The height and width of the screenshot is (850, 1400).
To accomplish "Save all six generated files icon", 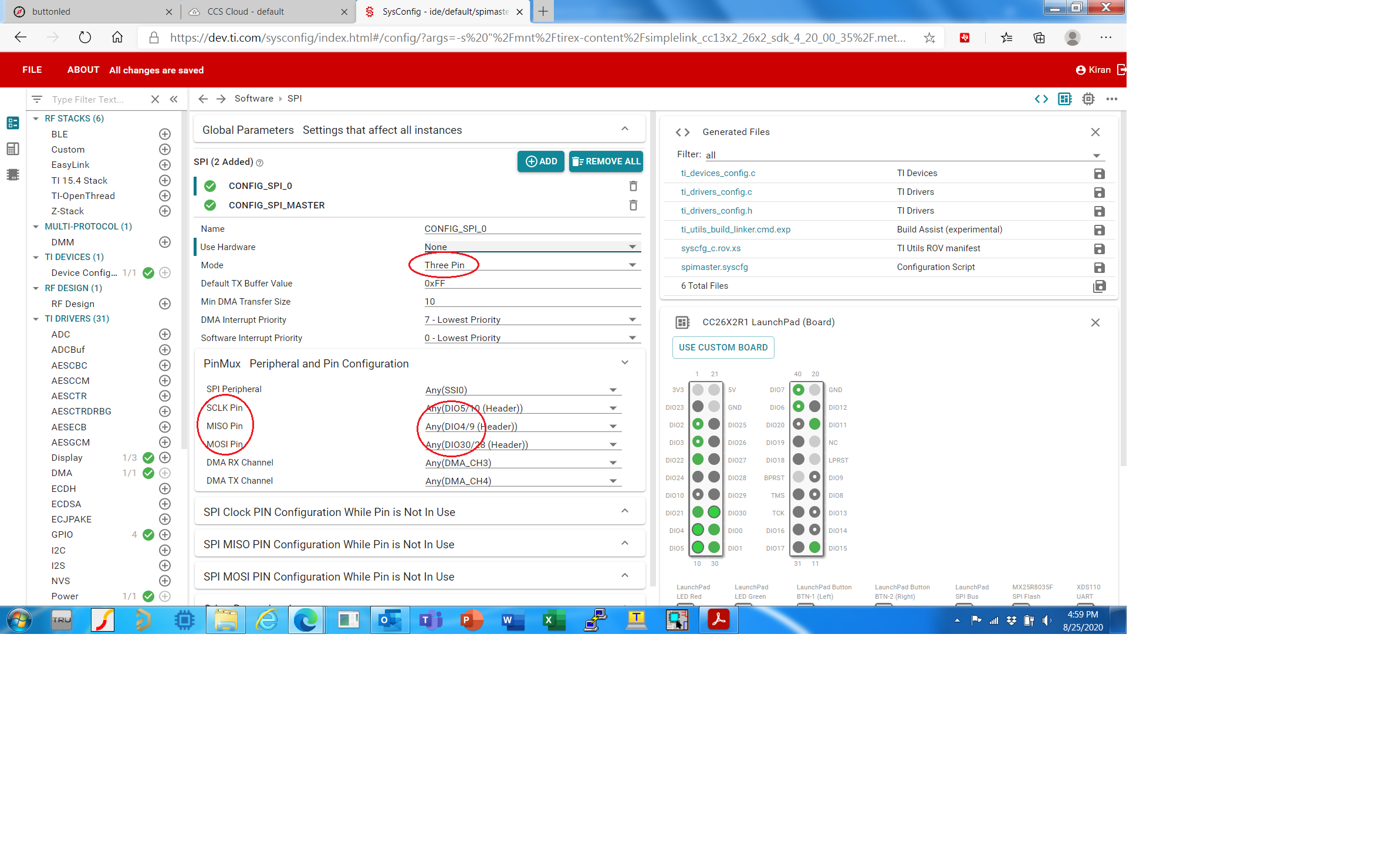I will tap(1099, 286).
